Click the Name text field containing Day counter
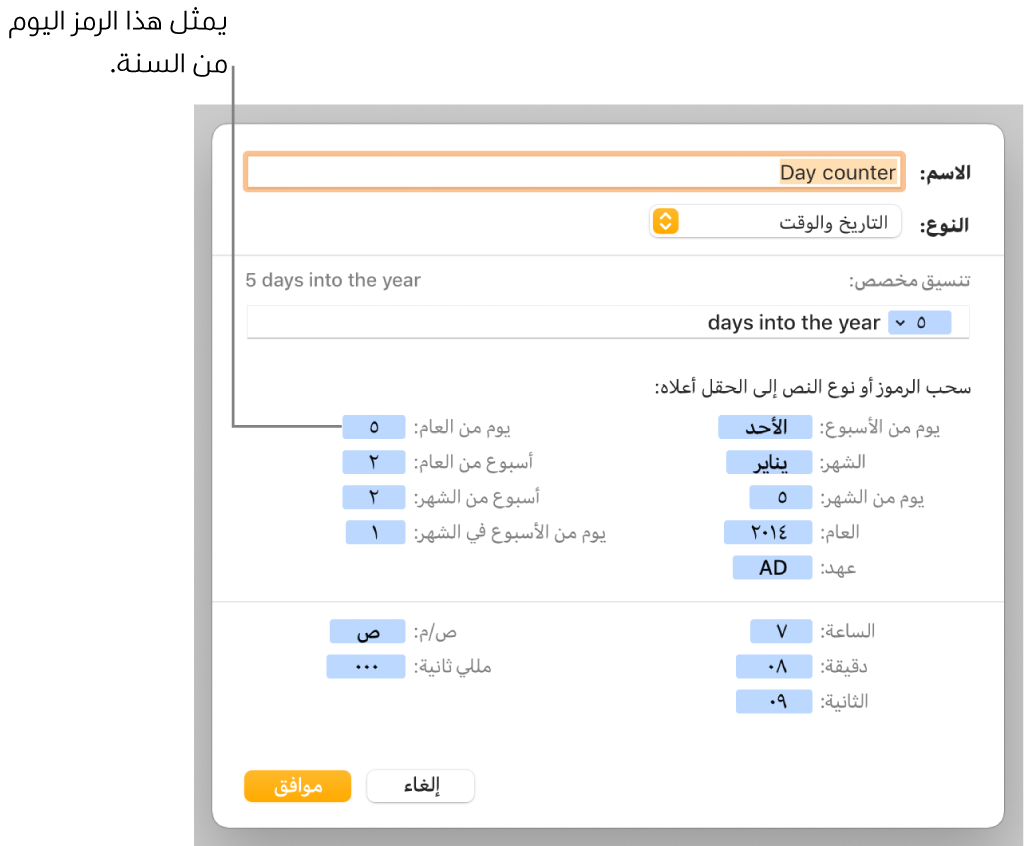The height and width of the screenshot is (846, 1024). click(575, 172)
